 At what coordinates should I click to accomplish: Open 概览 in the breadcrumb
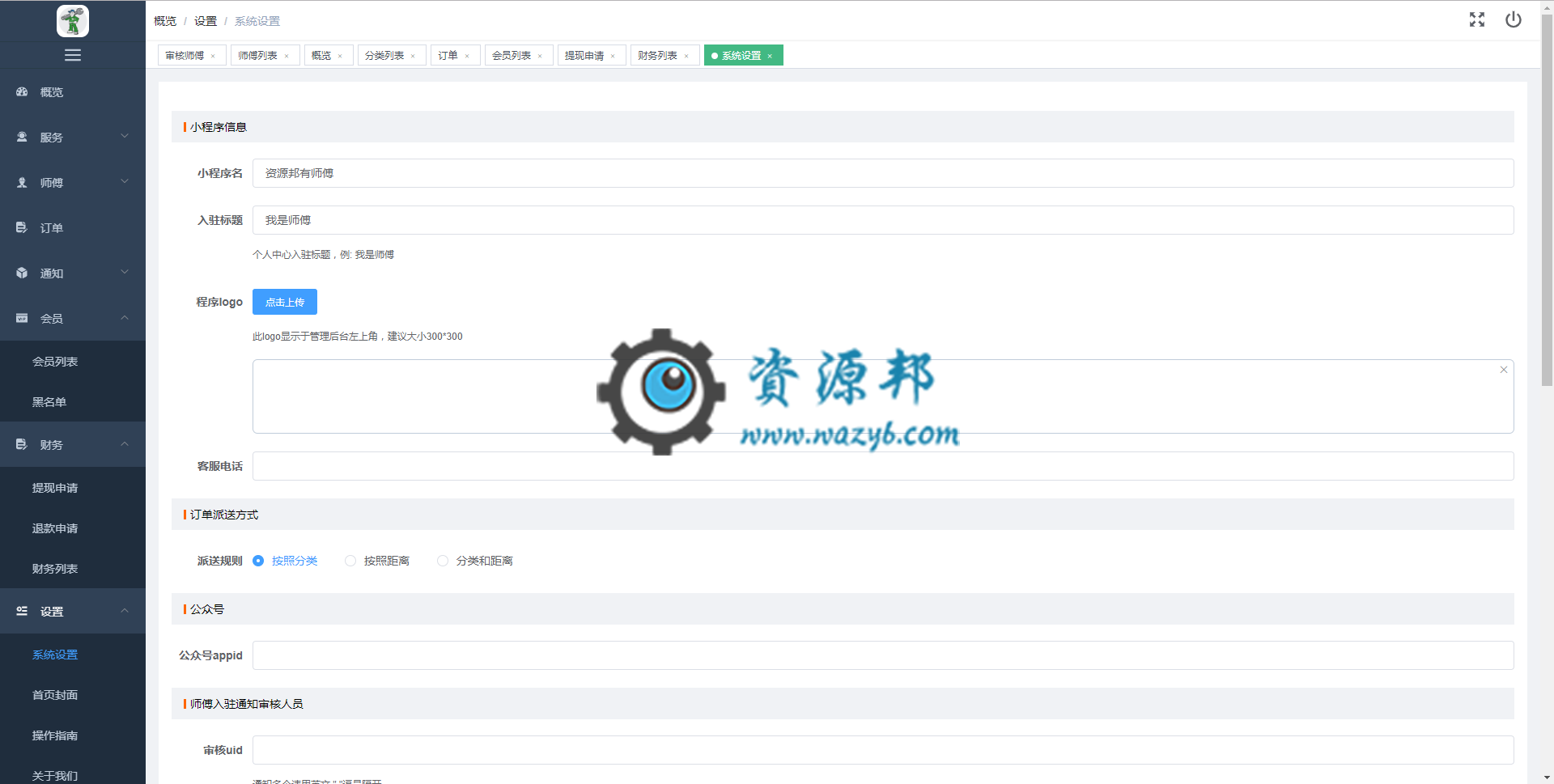[165, 21]
